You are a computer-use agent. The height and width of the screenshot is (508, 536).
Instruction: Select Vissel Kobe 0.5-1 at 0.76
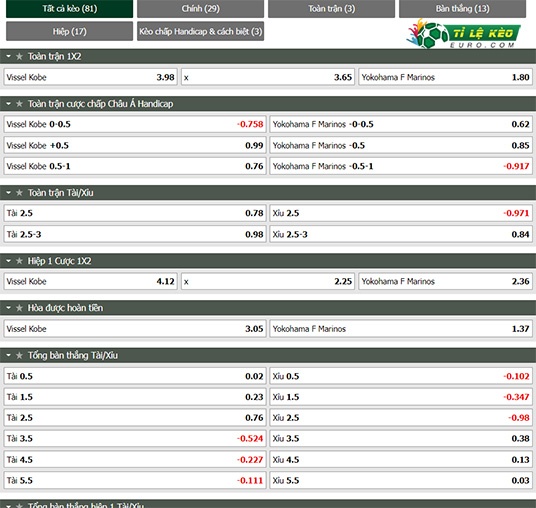[135, 166]
